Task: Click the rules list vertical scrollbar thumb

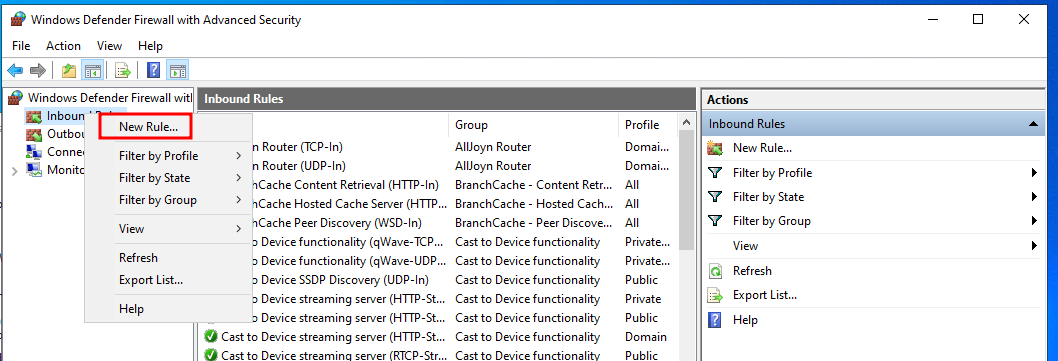Action: point(687,191)
